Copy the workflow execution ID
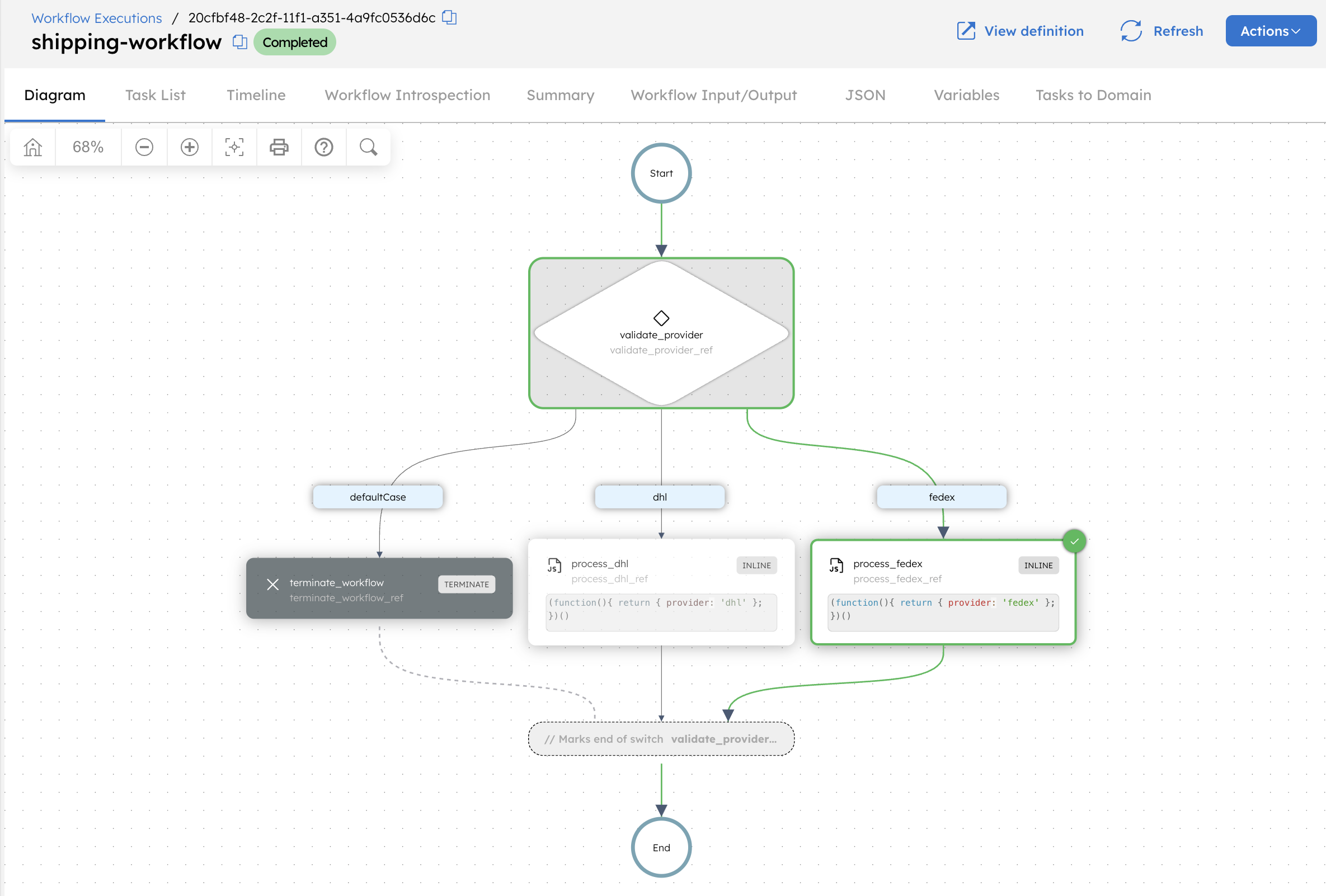 click(449, 17)
